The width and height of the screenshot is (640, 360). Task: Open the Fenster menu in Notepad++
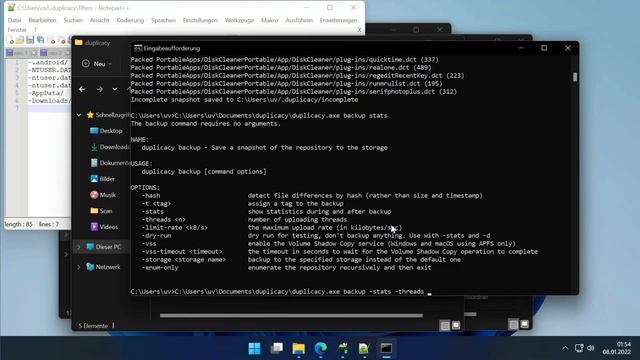(17, 30)
